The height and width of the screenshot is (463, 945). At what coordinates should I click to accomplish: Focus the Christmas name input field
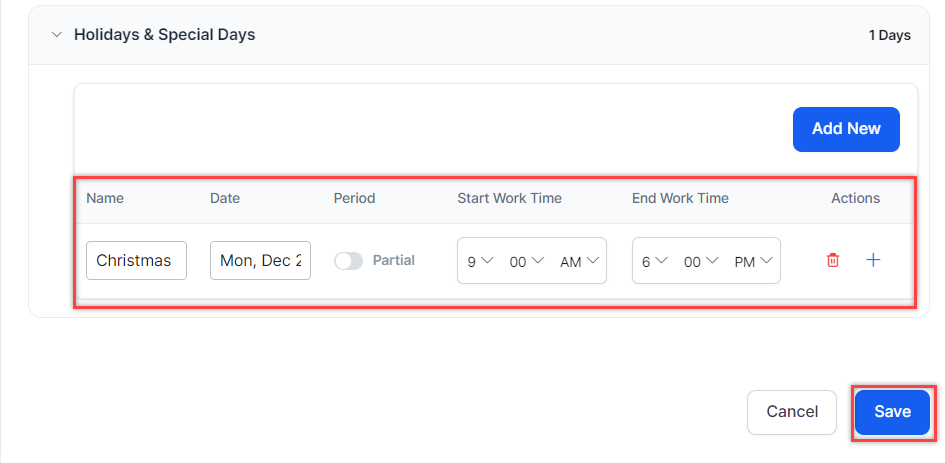tap(136, 261)
